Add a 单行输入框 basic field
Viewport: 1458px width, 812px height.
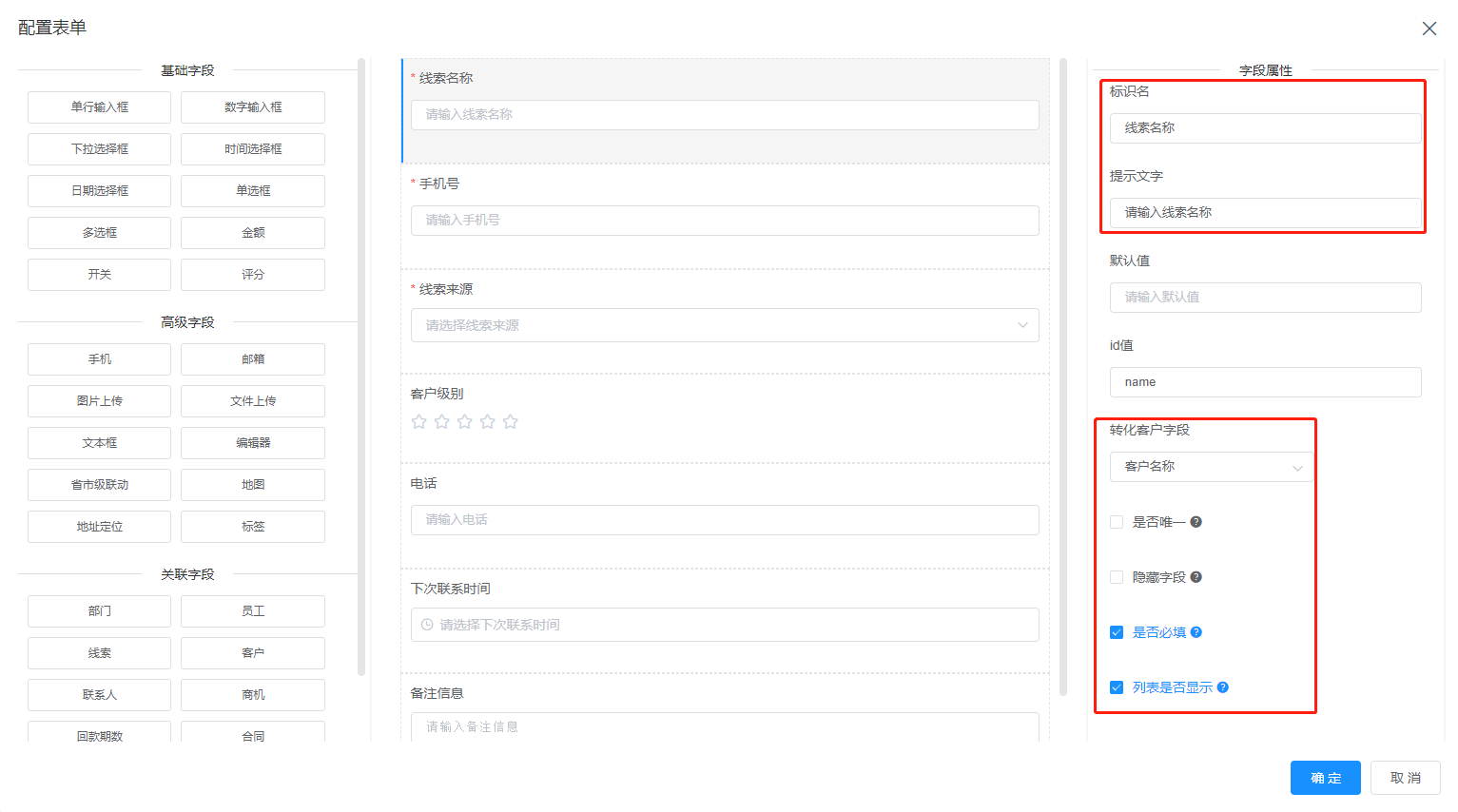tap(99, 107)
